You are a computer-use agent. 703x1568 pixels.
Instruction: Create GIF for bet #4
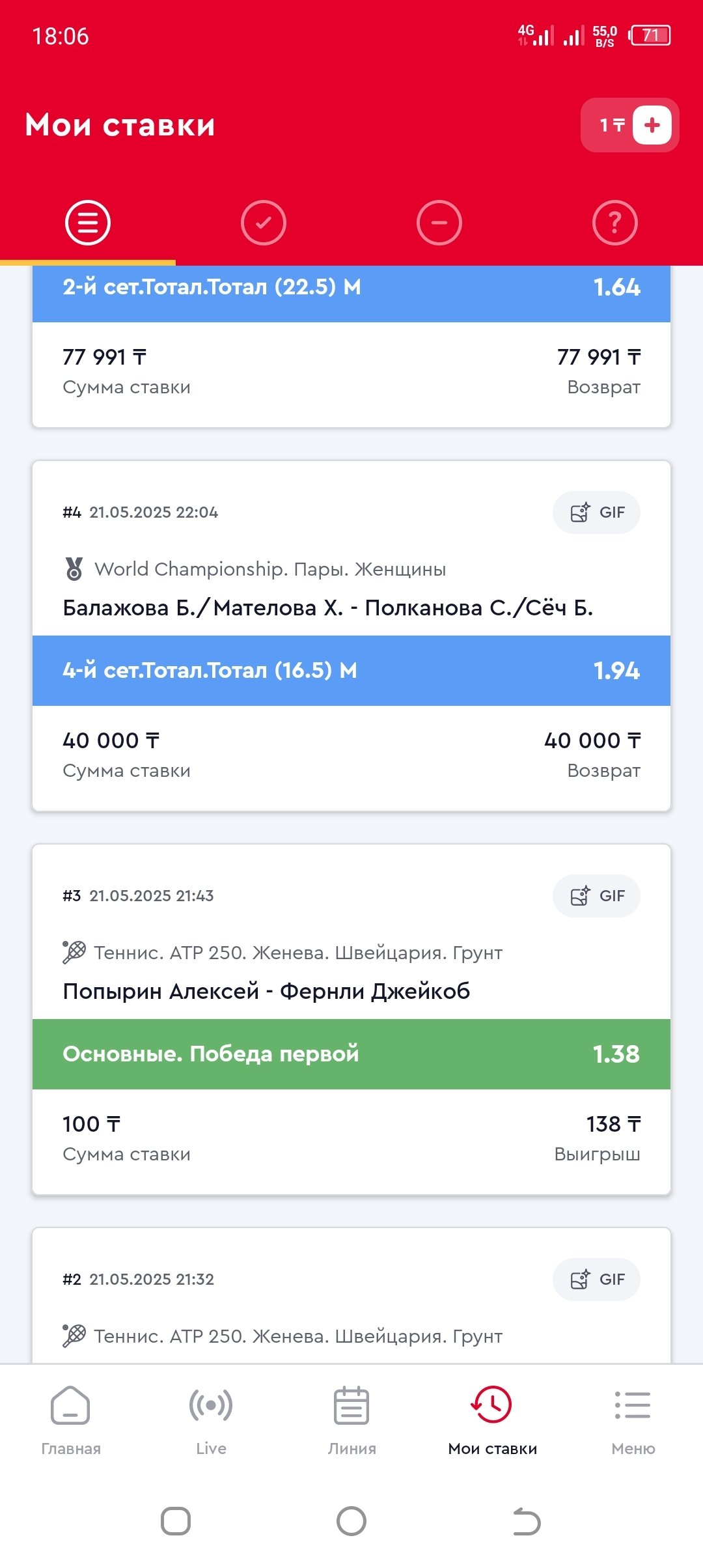click(596, 512)
